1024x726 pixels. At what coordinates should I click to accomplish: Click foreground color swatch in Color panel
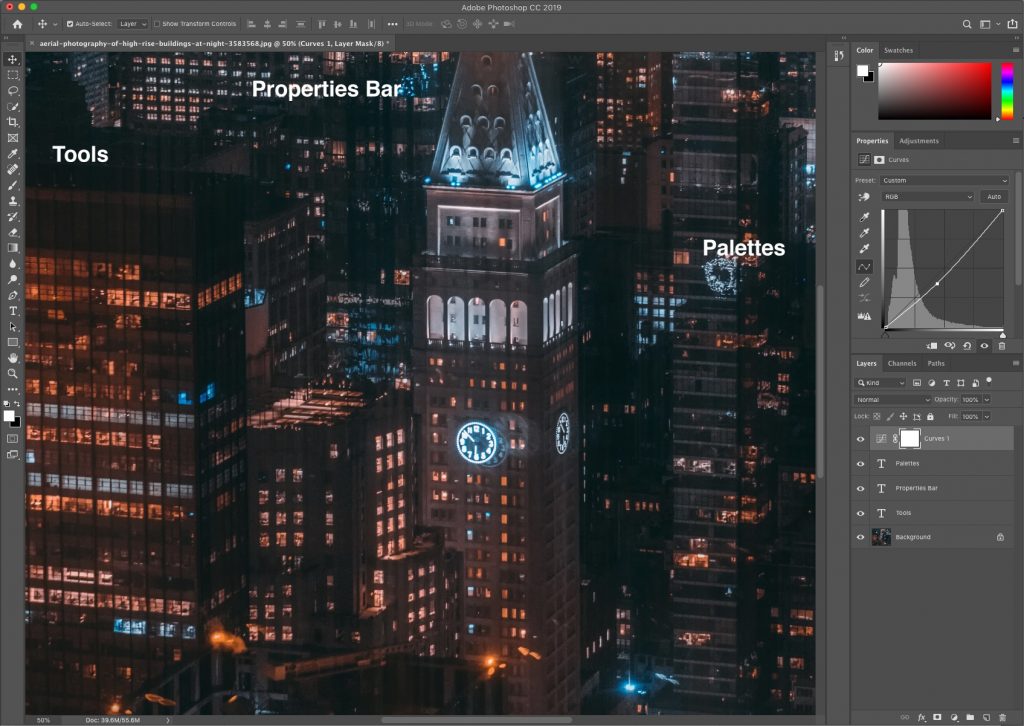[863, 71]
